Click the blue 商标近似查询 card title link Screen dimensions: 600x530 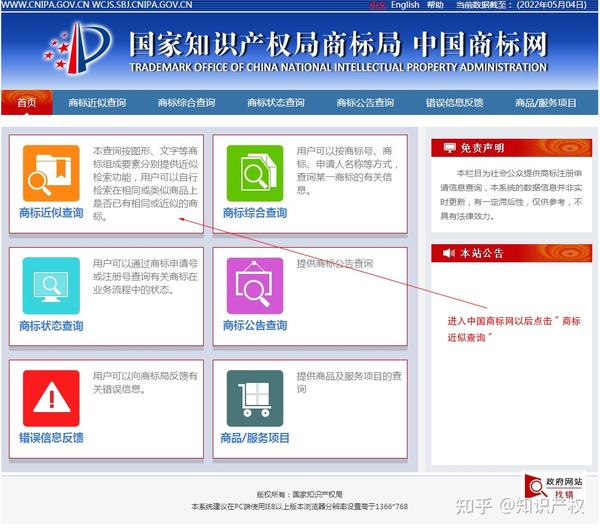(51, 213)
